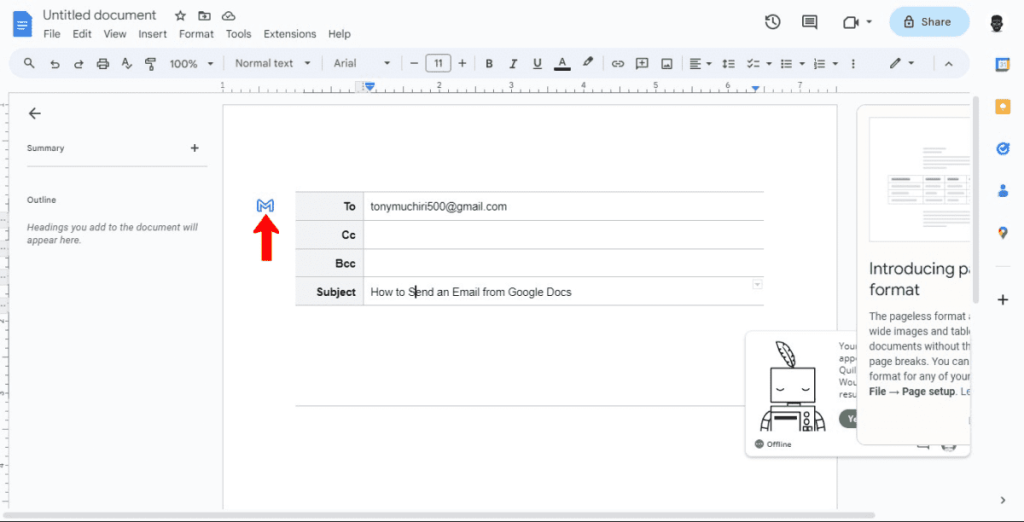The height and width of the screenshot is (522, 1024).
Task: Open Google Keep in side panel
Action: (1002, 106)
